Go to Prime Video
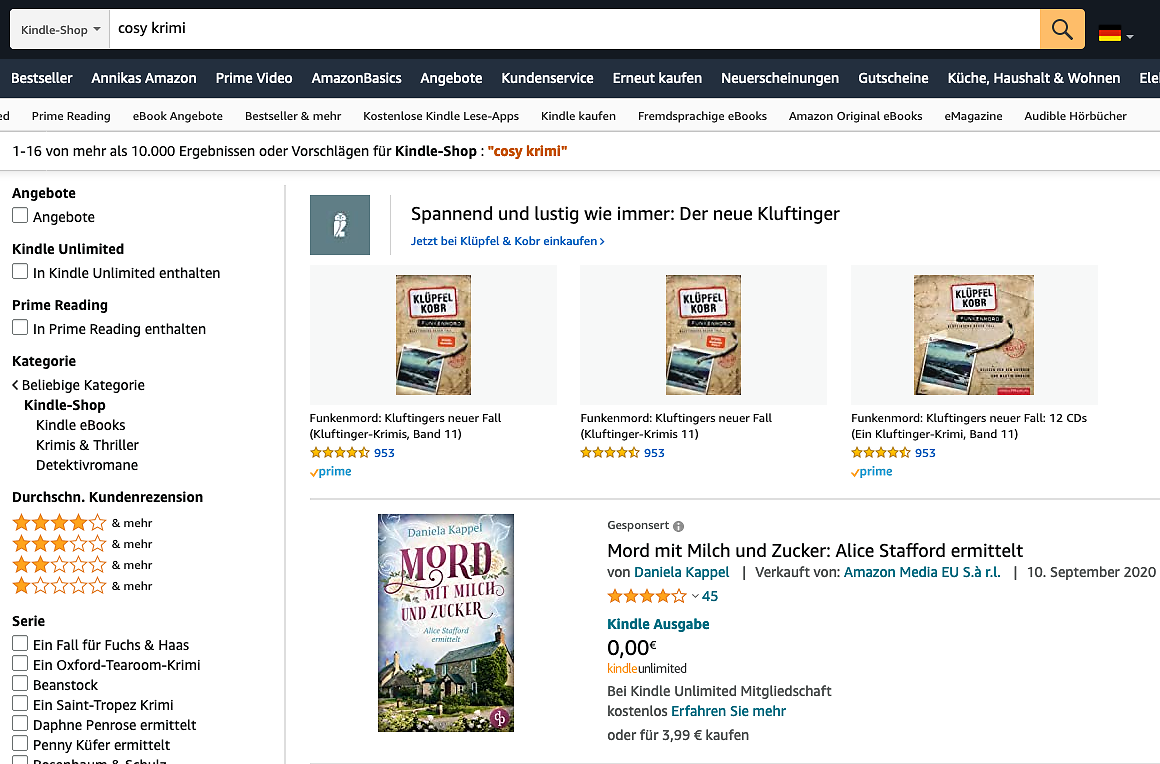 coord(254,78)
